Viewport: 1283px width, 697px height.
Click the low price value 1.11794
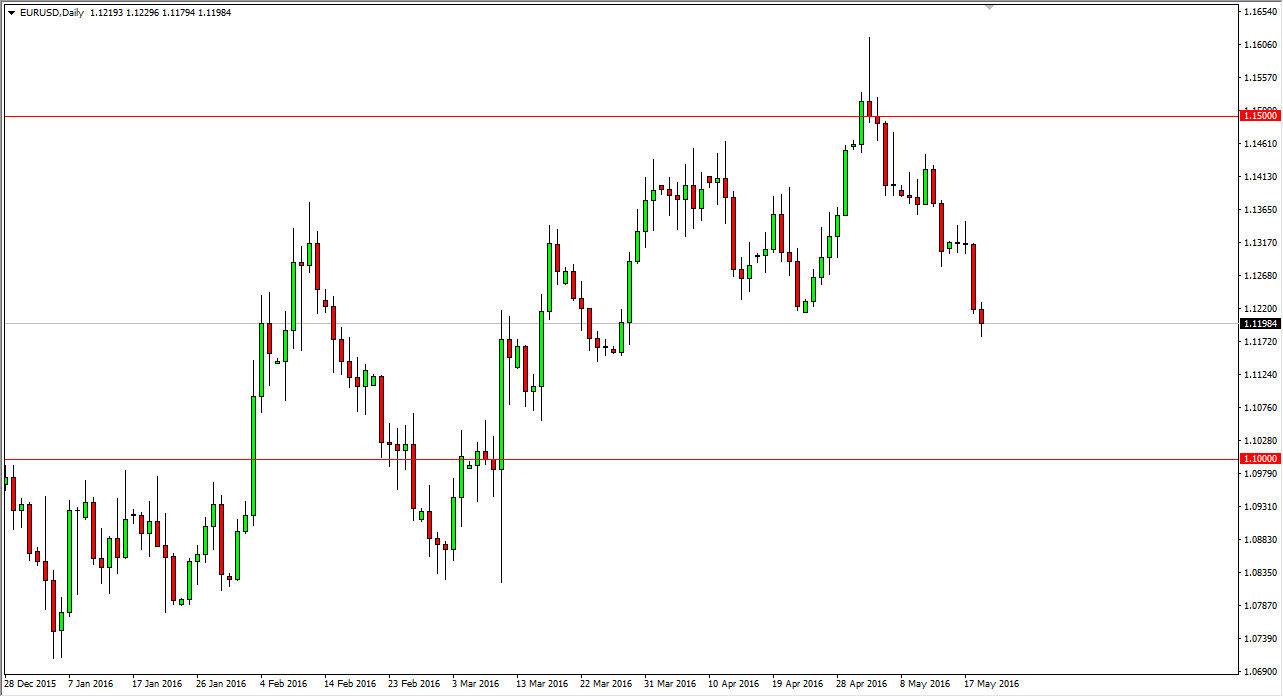[x=179, y=13]
